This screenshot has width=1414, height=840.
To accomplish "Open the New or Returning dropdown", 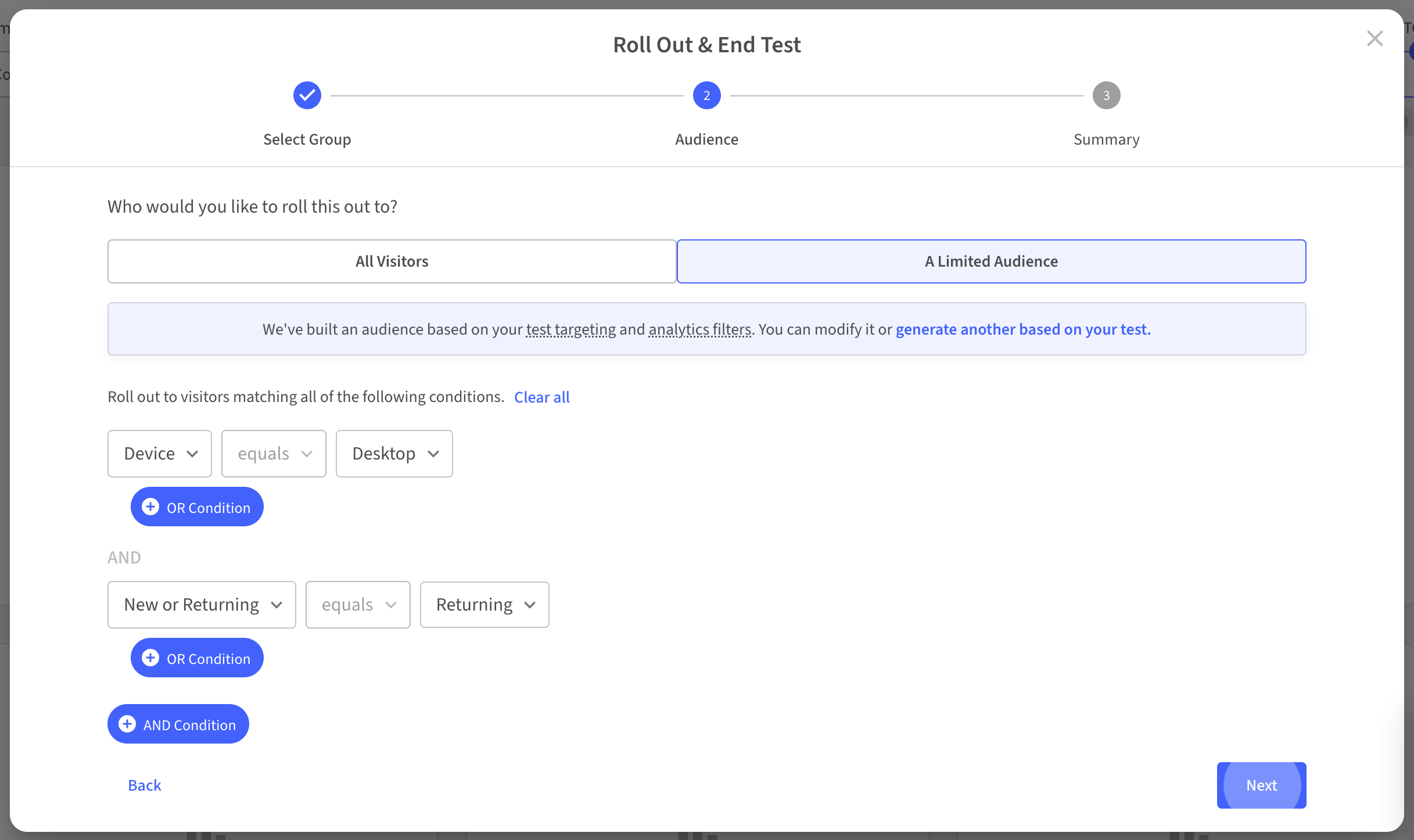I will 202,605.
